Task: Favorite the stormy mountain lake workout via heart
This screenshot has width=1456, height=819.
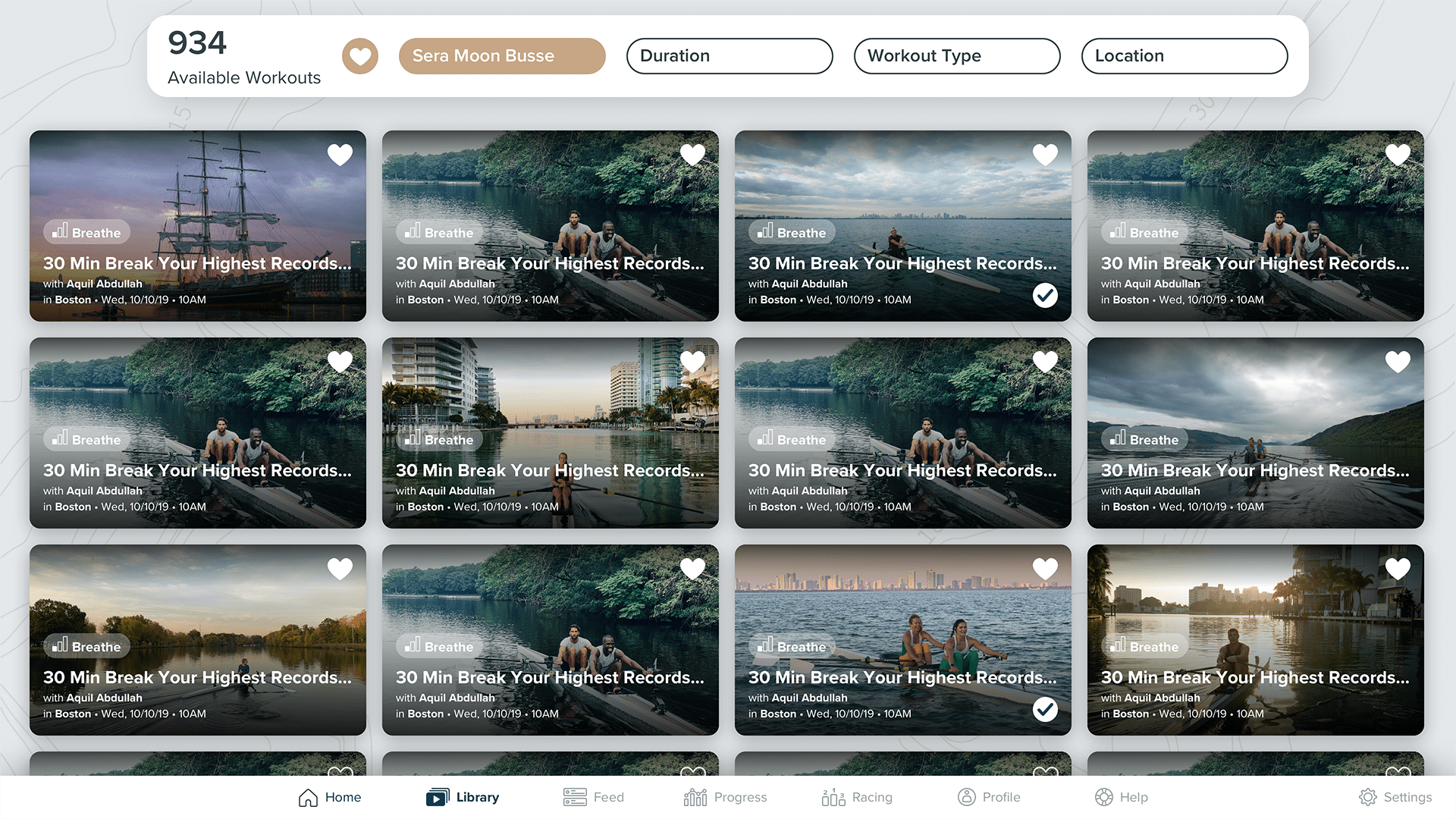Action: pyautogui.click(x=1398, y=362)
